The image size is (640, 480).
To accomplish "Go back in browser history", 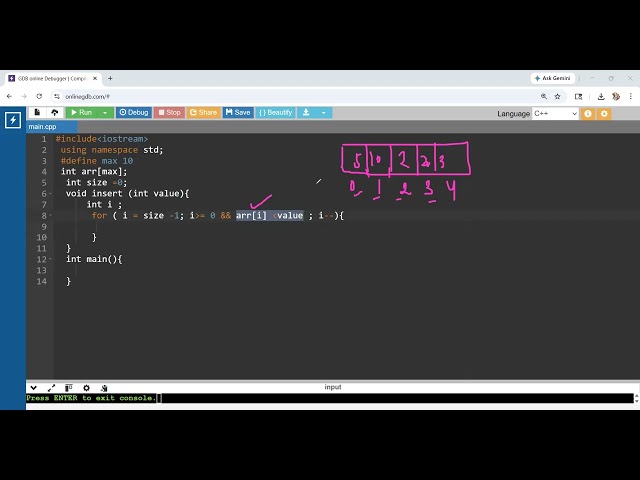I will coord(9,97).
